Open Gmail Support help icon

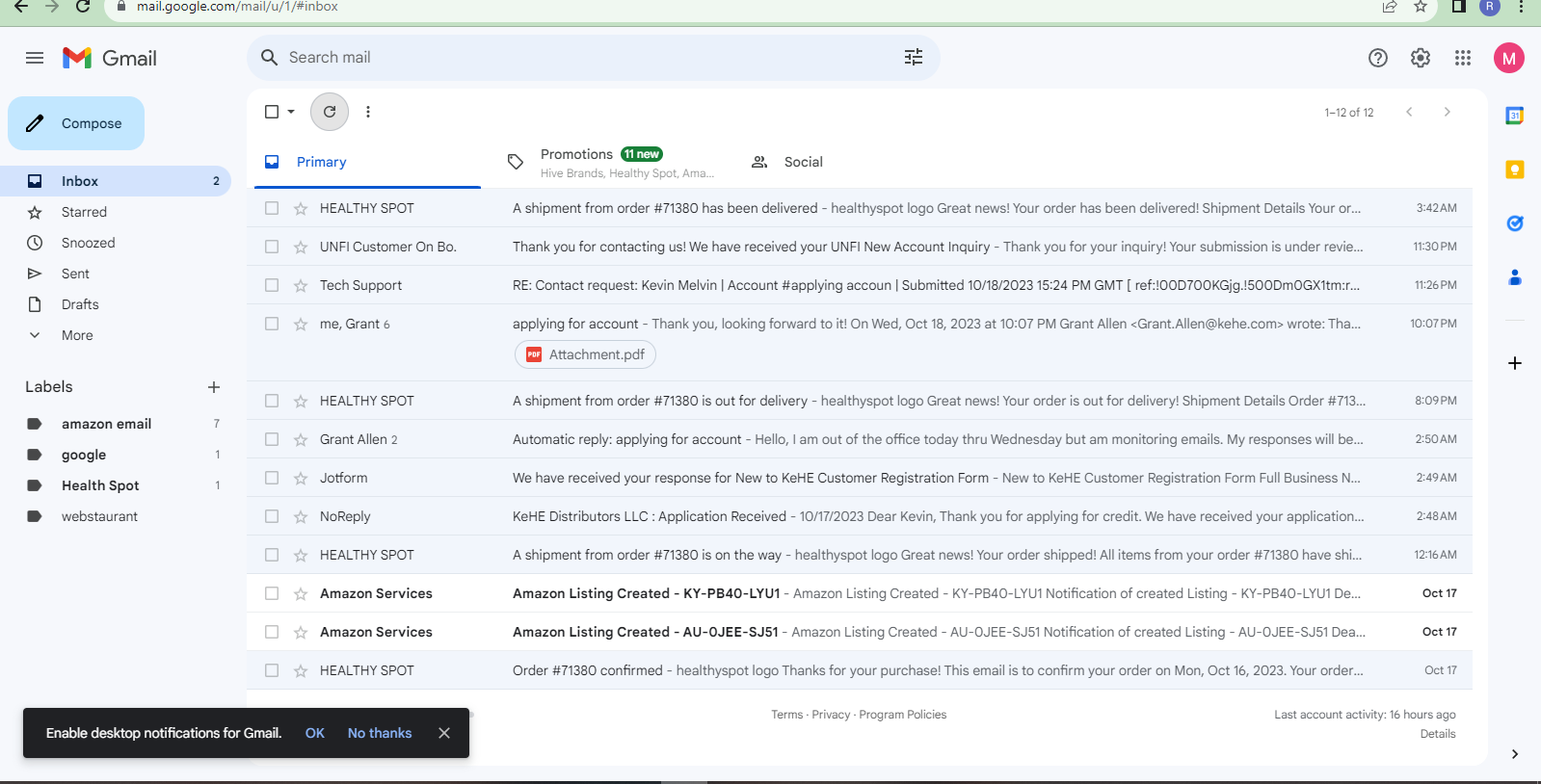[1378, 58]
